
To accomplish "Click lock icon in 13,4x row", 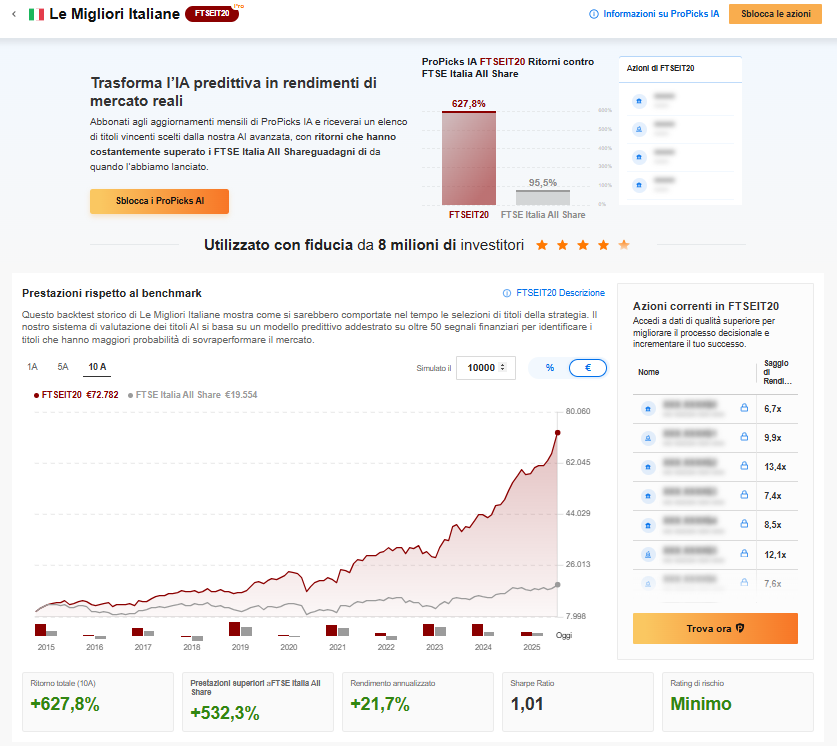I will [x=744, y=466].
